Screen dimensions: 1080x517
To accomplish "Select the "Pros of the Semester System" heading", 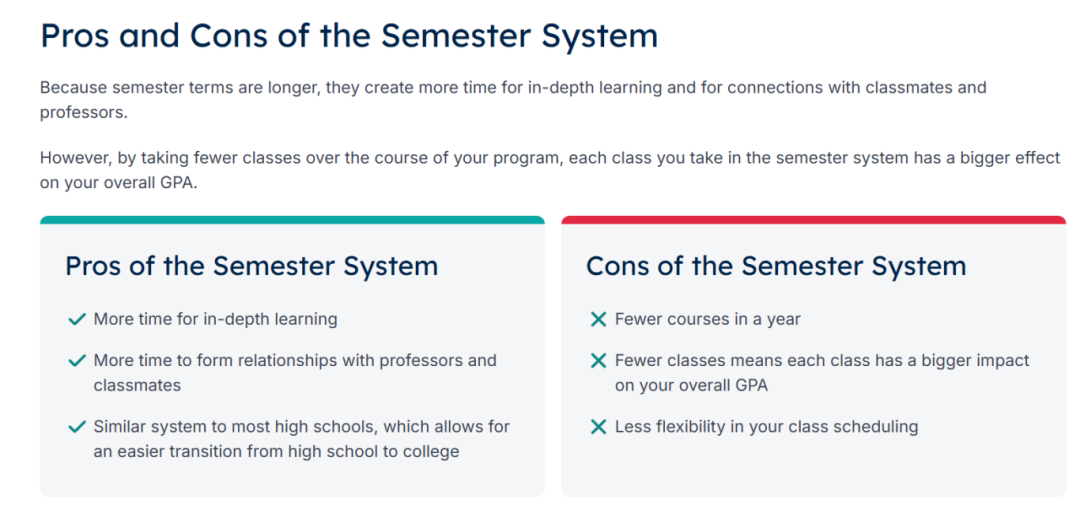I will point(251,266).
